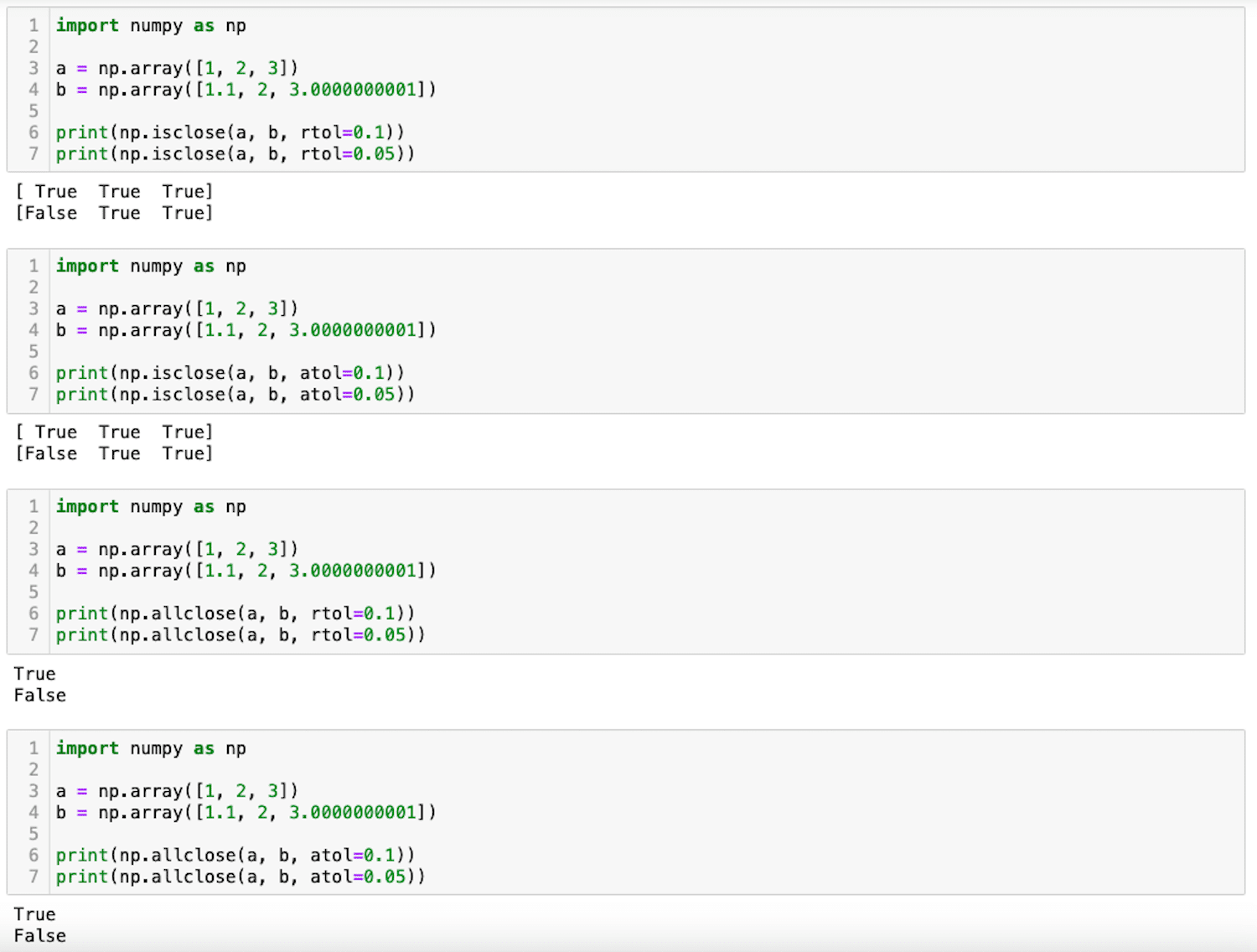Select the import numpy line in first cell
This screenshot has height=952, width=1257.
point(151,26)
